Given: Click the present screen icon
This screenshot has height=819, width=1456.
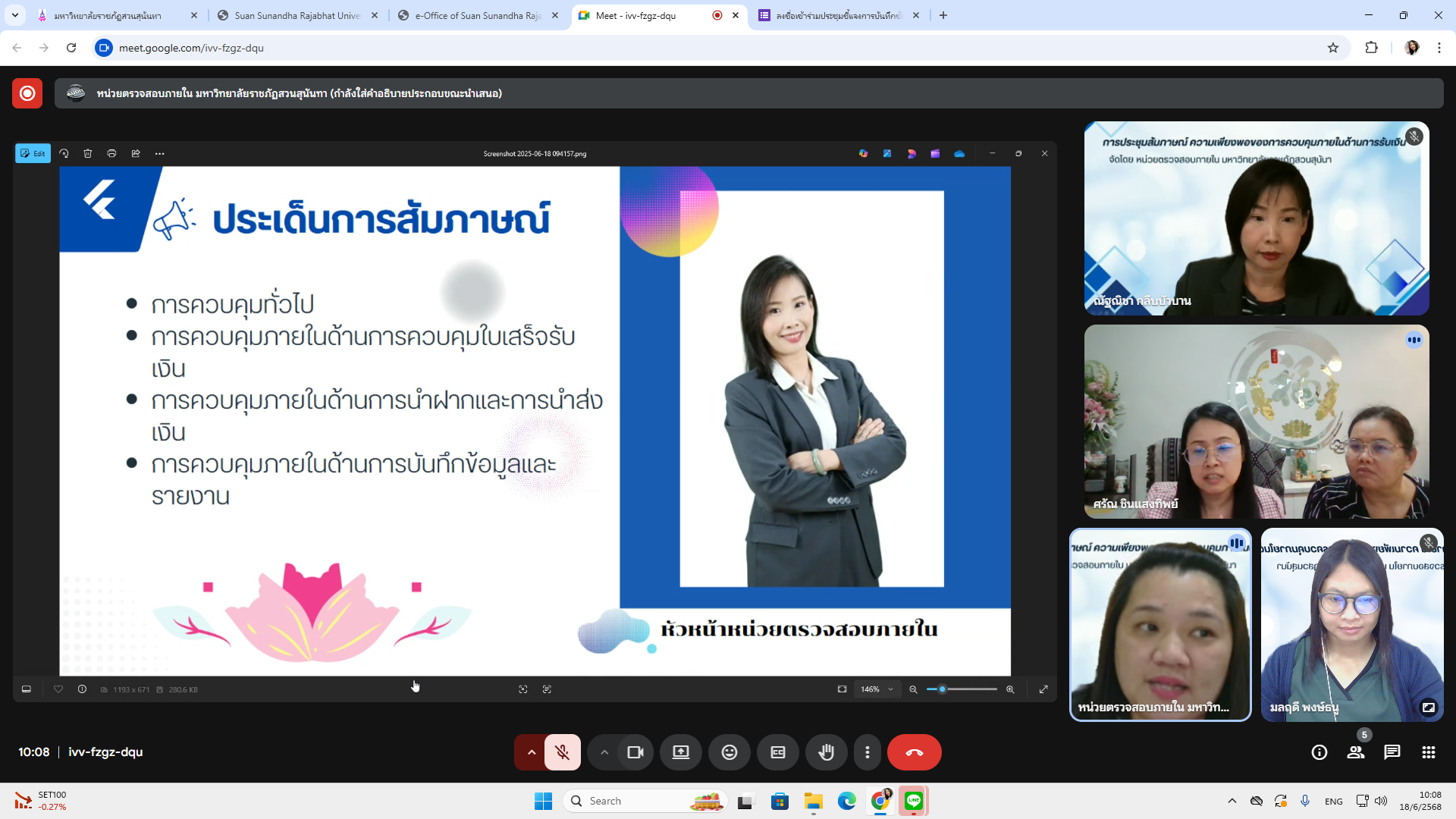Looking at the screenshot, I should 680,752.
